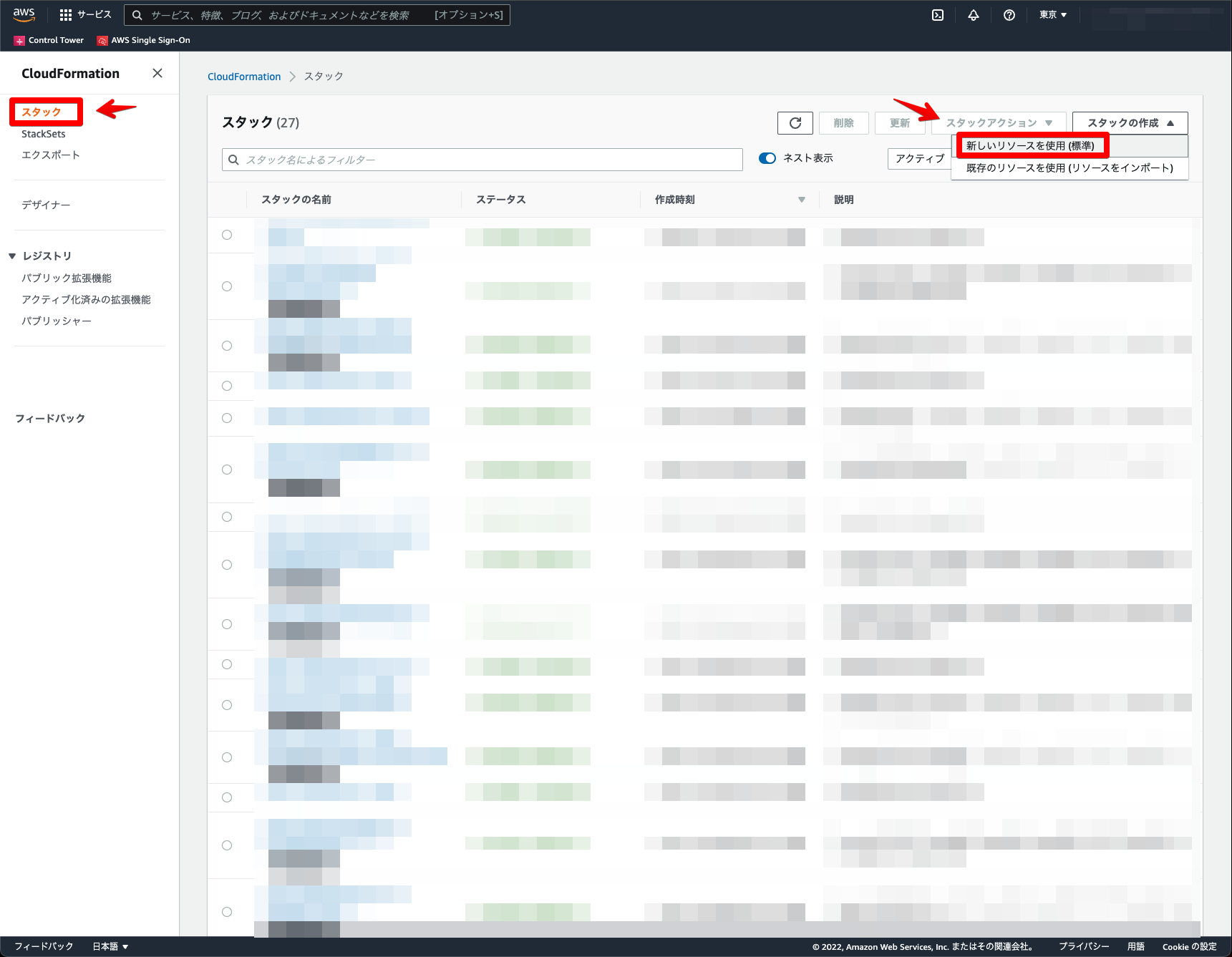The width and height of the screenshot is (1232, 957).
Task: Select the ninth stack radio button
Action: click(x=227, y=624)
